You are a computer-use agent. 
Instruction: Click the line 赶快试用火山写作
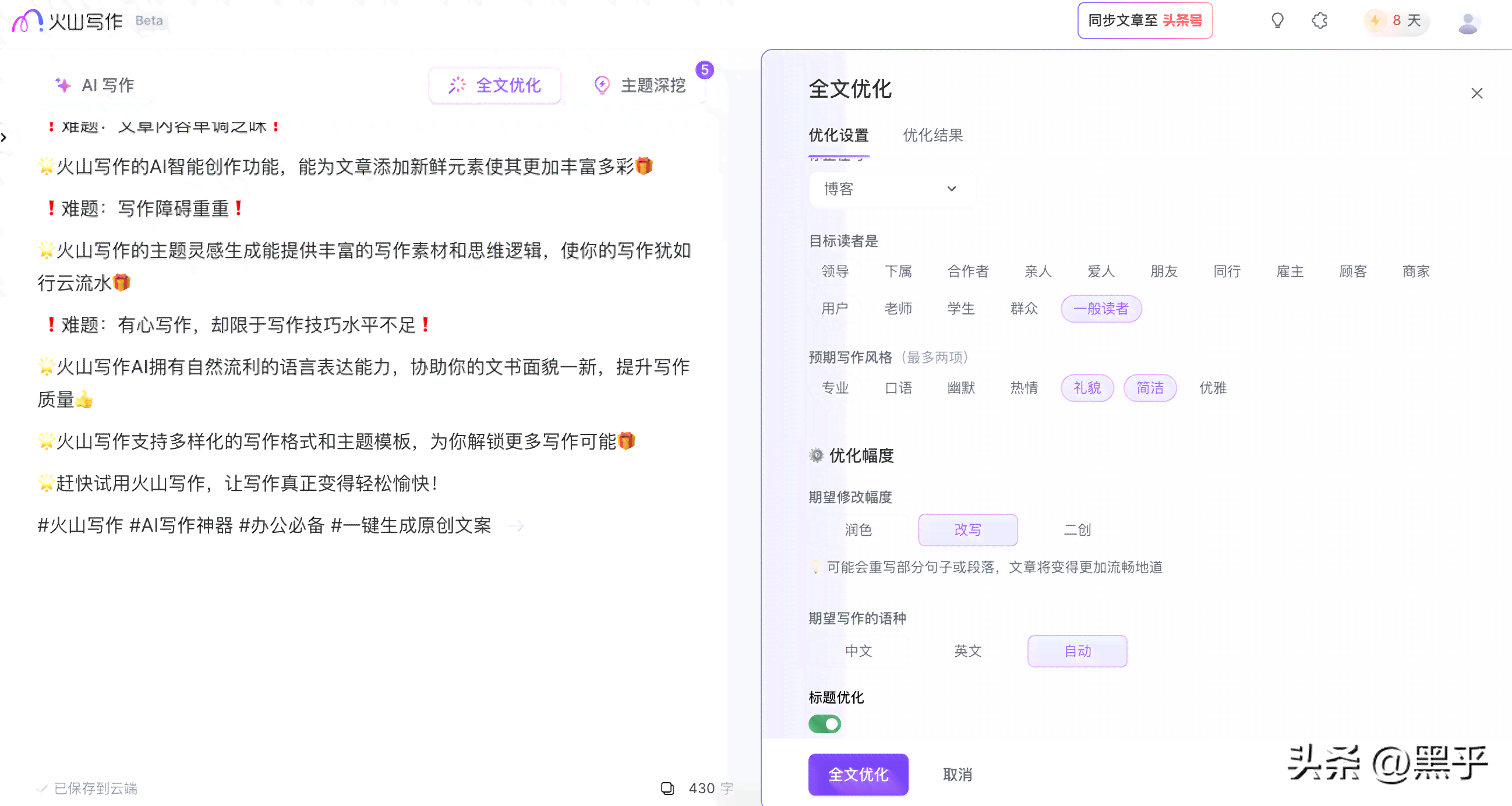[238, 484]
